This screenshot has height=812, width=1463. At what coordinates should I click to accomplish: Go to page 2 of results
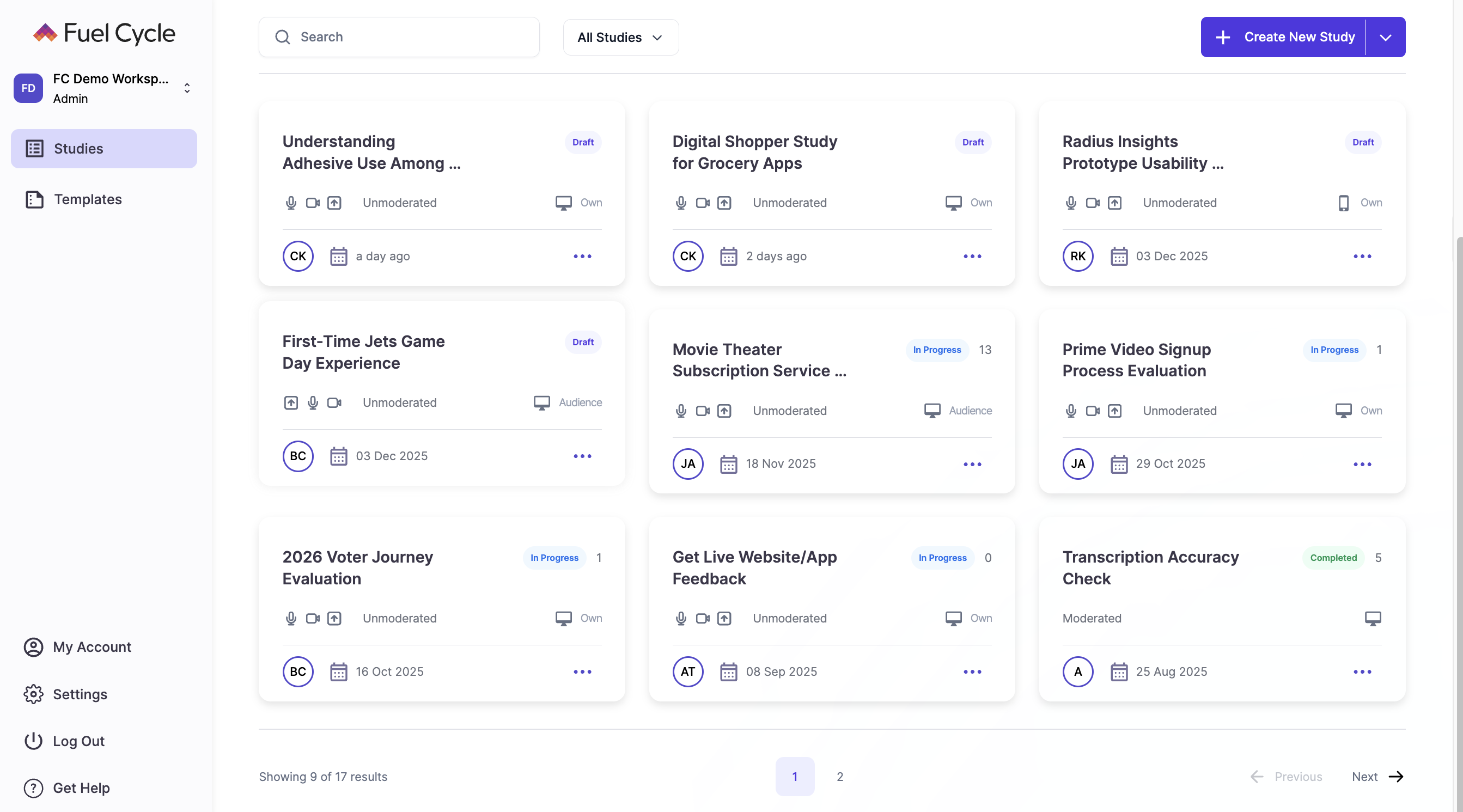point(839,776)
